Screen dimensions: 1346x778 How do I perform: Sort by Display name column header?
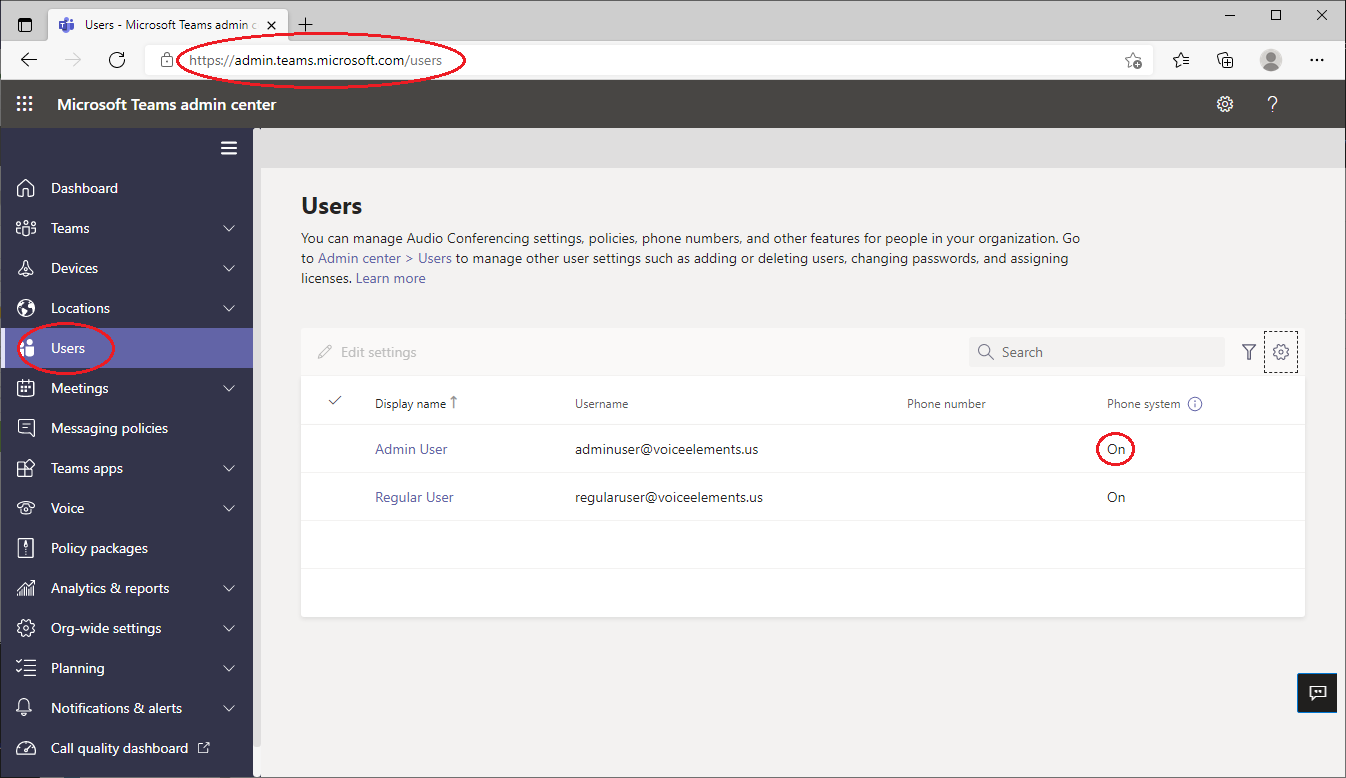pos(416,404)
